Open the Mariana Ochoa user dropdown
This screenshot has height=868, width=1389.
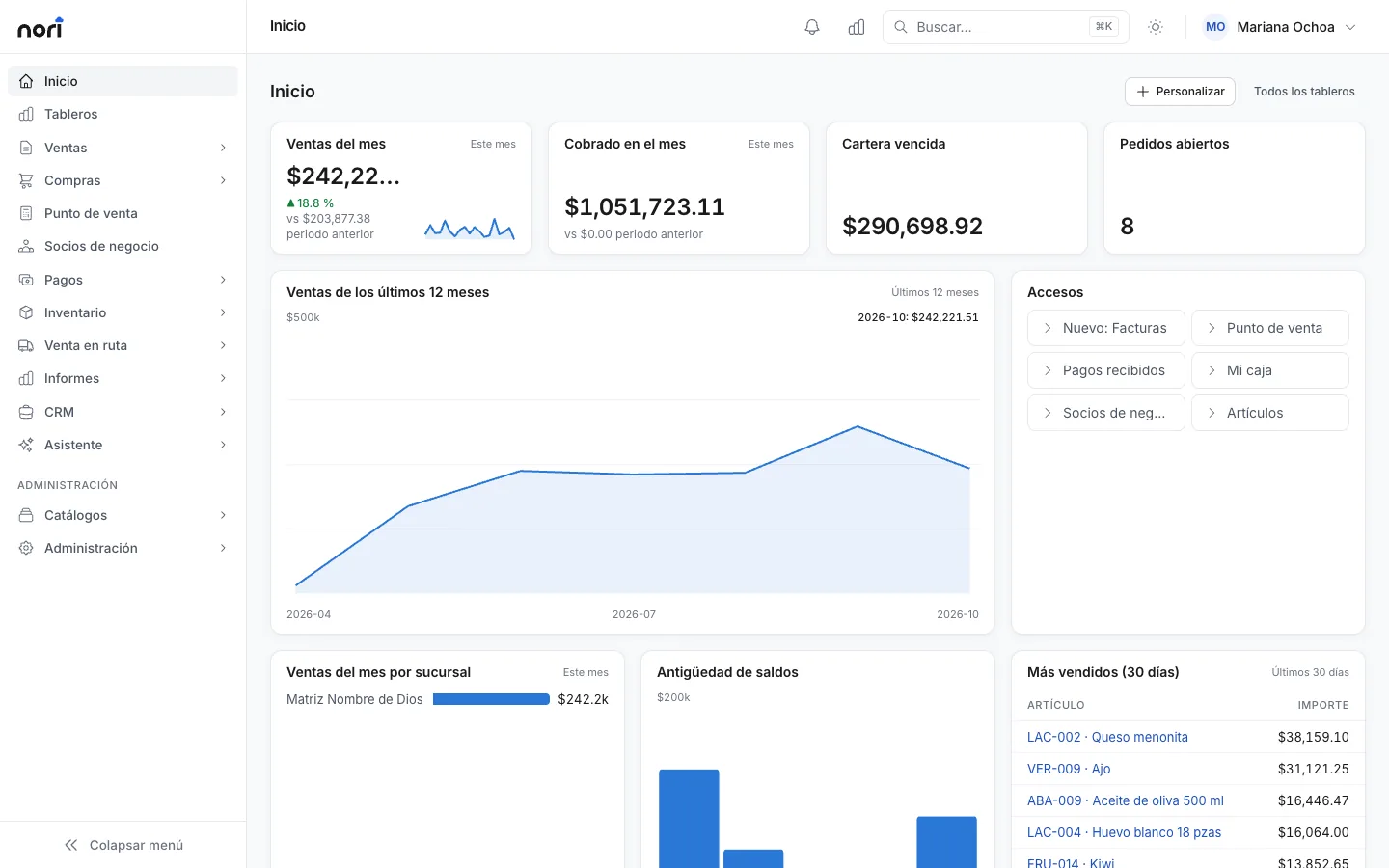(1280, 27)
